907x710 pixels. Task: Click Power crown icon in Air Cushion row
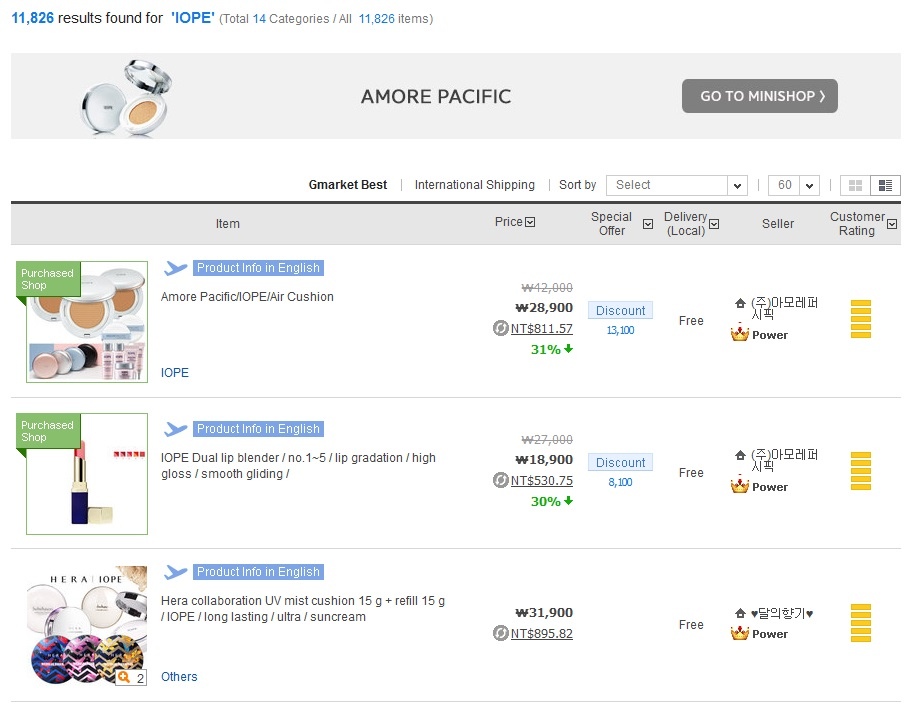click(740, 334)
